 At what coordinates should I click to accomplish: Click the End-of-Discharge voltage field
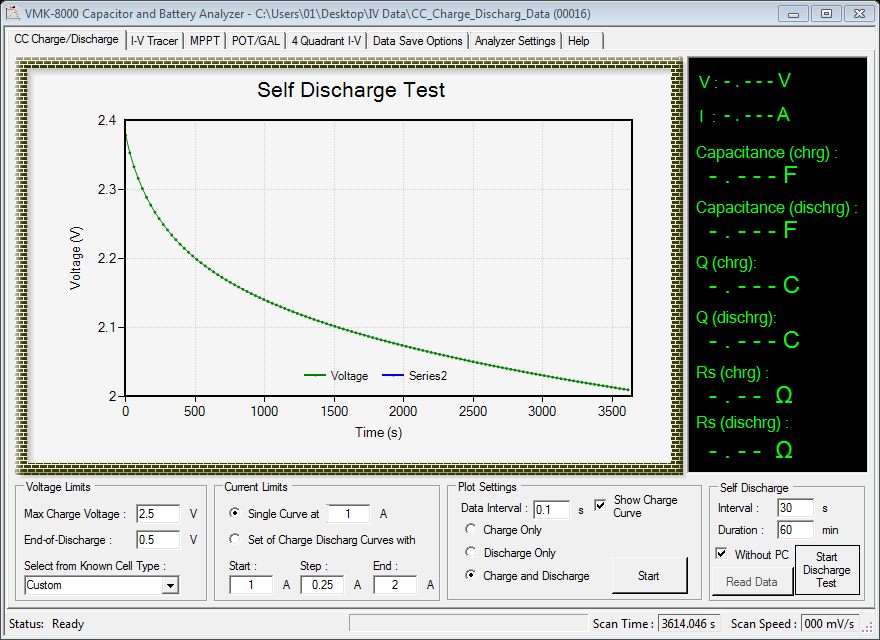pos(158,540)
